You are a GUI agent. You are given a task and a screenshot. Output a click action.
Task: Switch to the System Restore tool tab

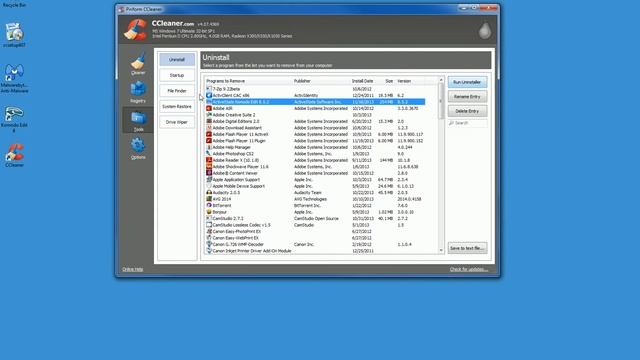177,106
